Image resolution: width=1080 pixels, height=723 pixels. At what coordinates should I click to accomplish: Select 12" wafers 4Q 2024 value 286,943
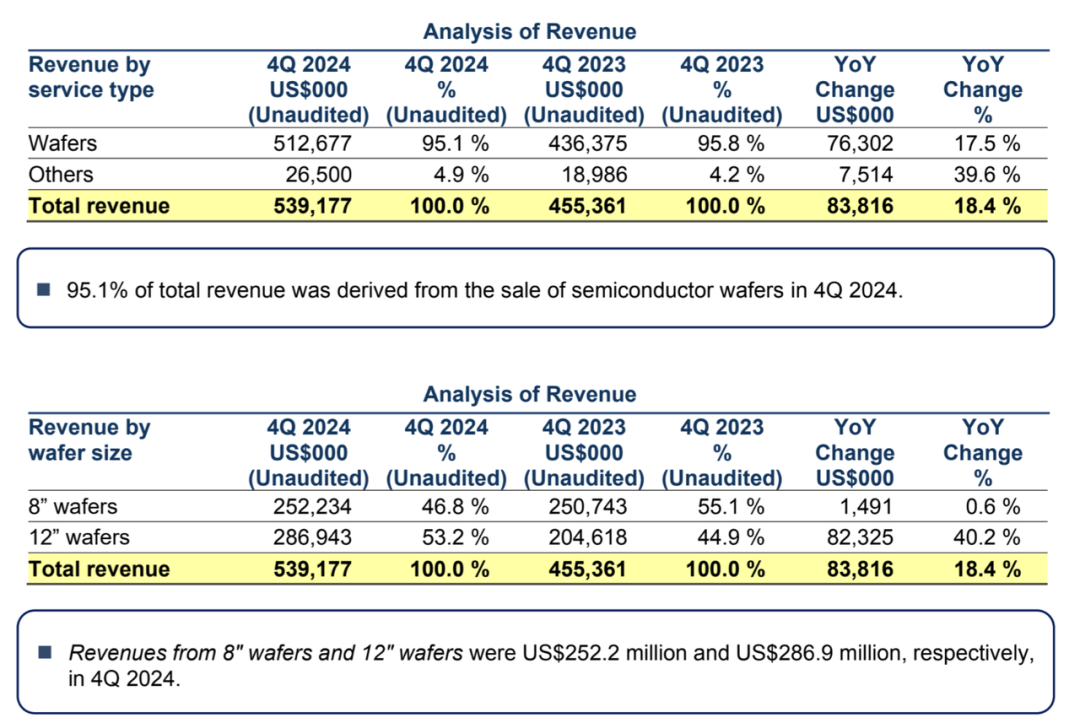click(x=312, y=537)
